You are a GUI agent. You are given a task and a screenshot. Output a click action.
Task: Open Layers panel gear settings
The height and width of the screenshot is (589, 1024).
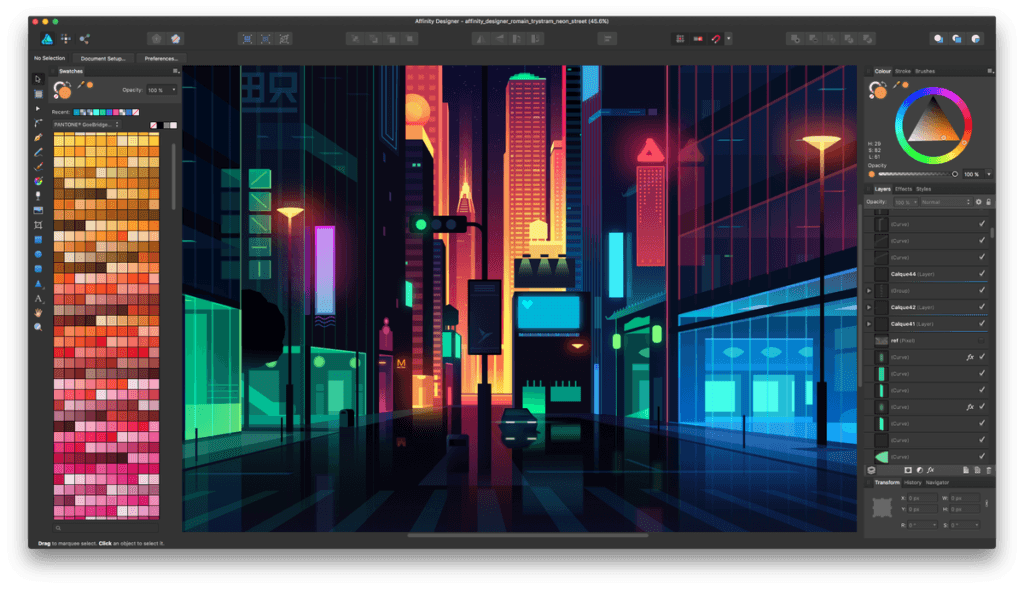(978, 202)
